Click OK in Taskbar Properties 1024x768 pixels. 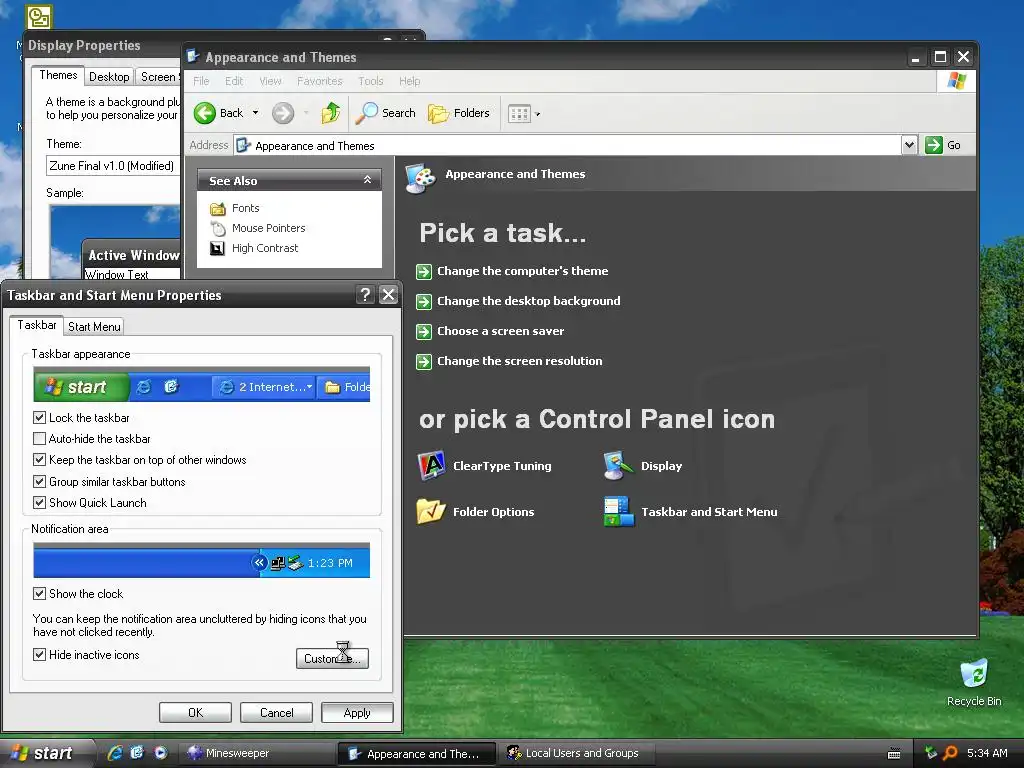(195, 712)
